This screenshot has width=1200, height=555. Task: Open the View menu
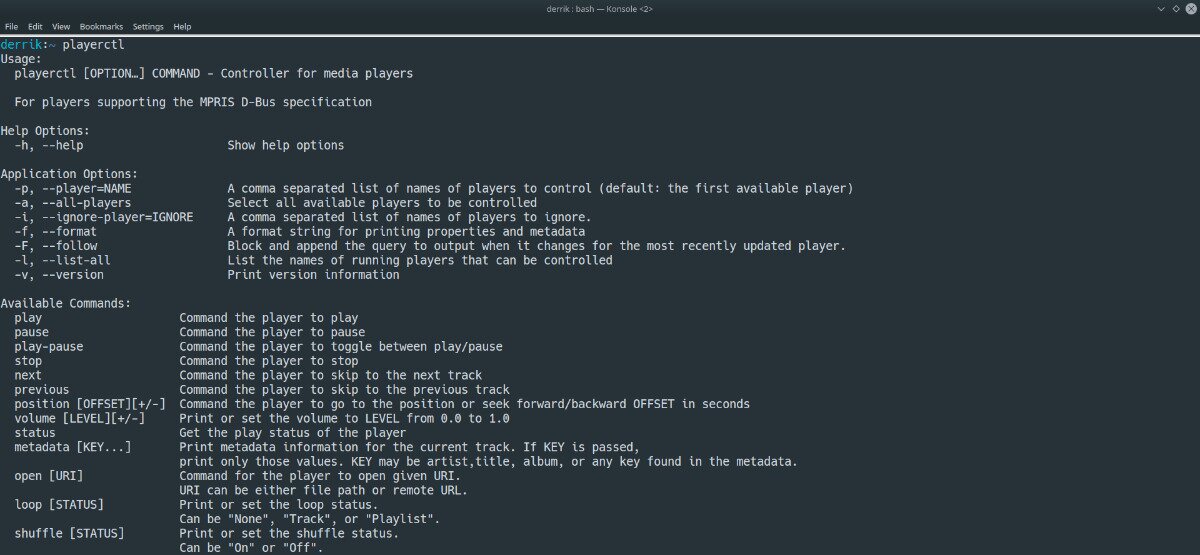tap(61, 26)
